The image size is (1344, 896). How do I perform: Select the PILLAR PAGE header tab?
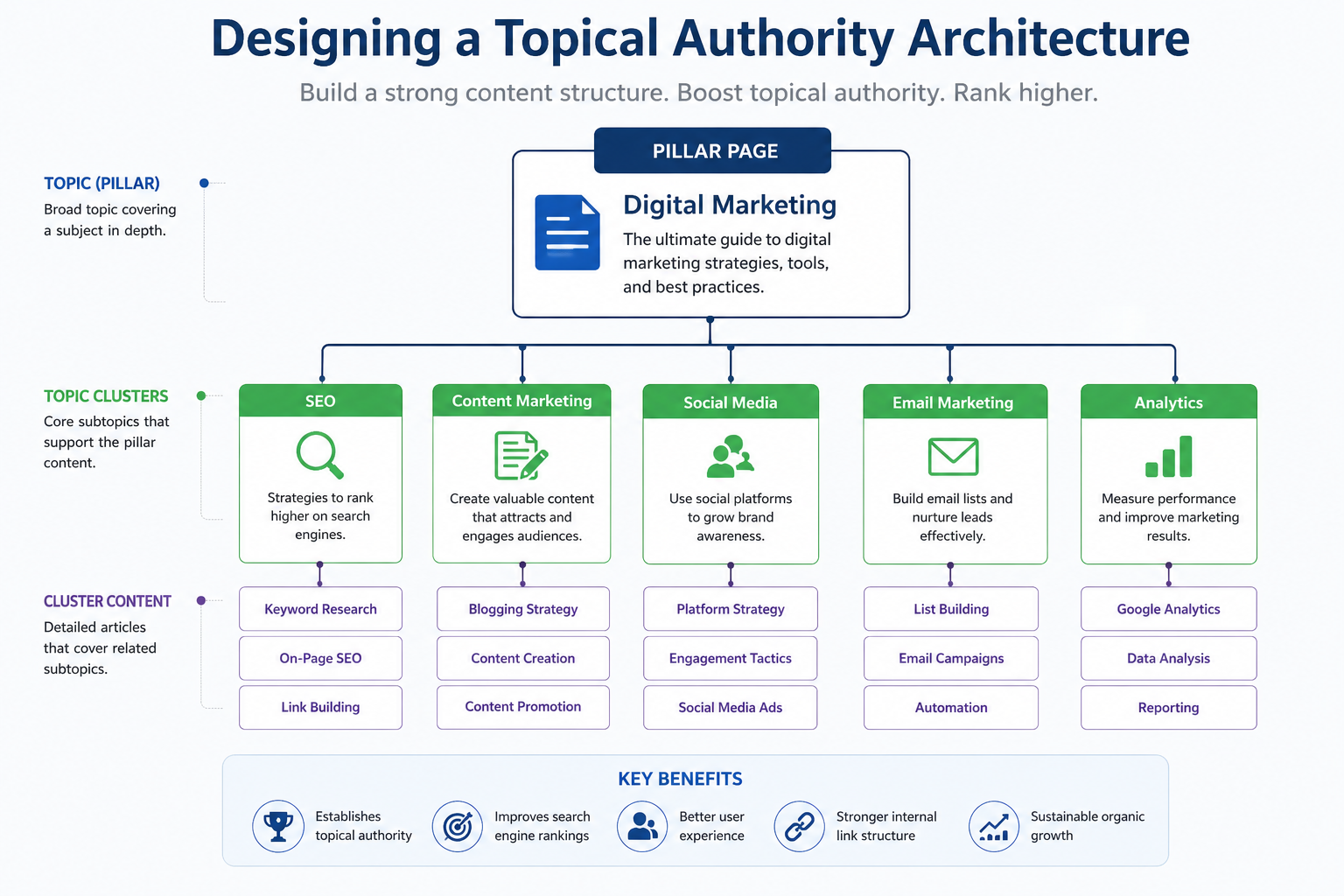click(x=713, y=150)
